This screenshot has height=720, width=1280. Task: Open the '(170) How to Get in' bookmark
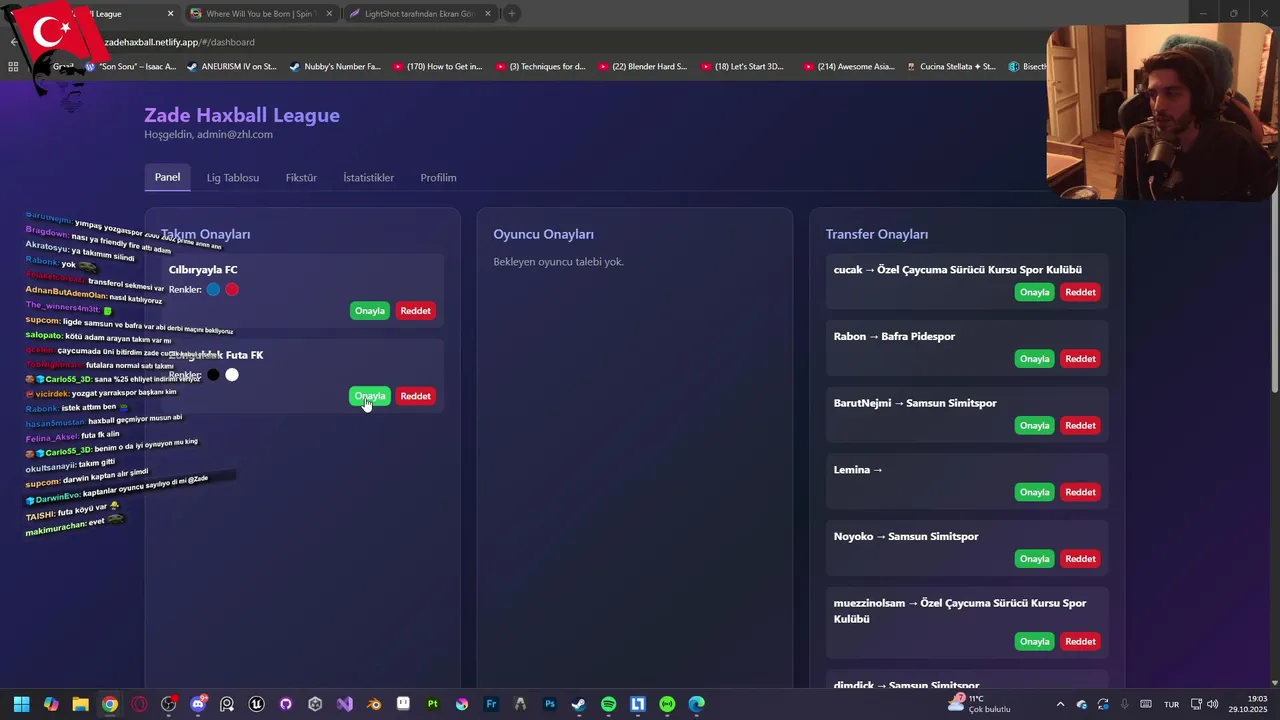pyautogui.click(x=438, y=67)
